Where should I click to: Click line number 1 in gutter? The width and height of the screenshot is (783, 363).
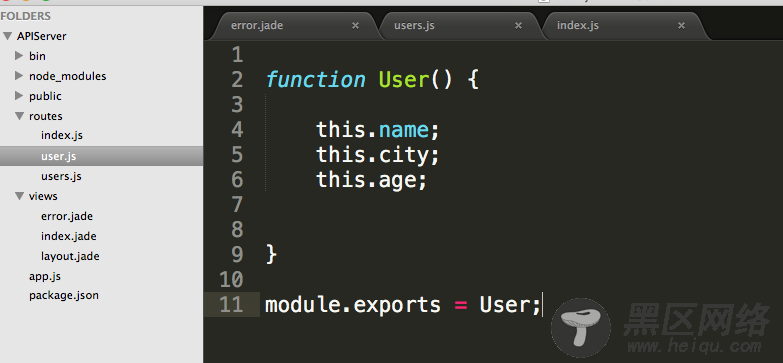(237, 54)
